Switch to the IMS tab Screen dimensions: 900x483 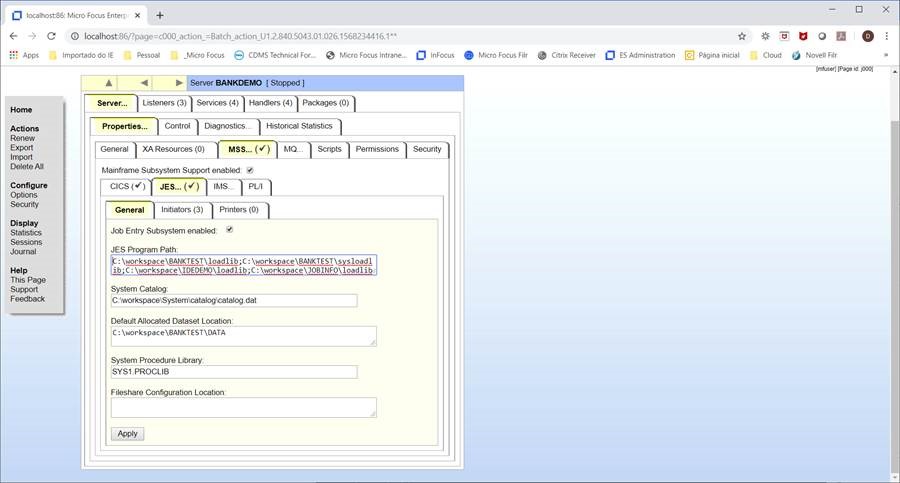click(224, 187)
